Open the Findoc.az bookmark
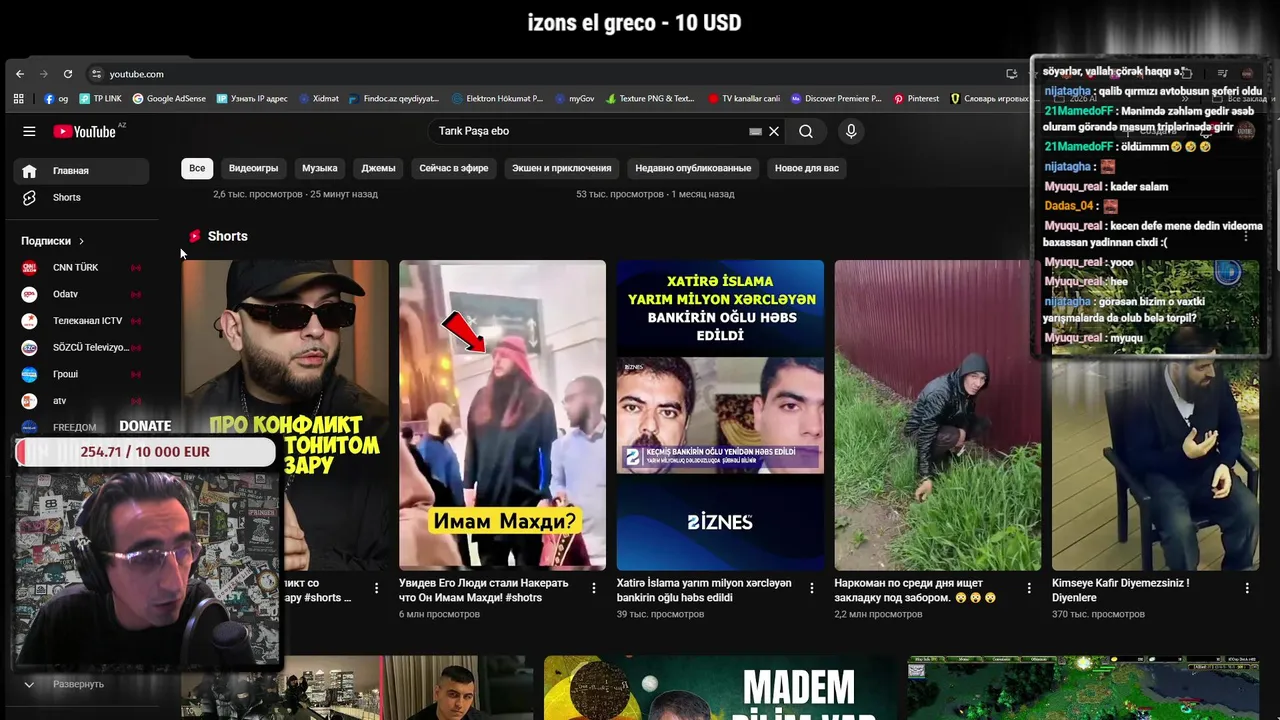 coord(393,99)
